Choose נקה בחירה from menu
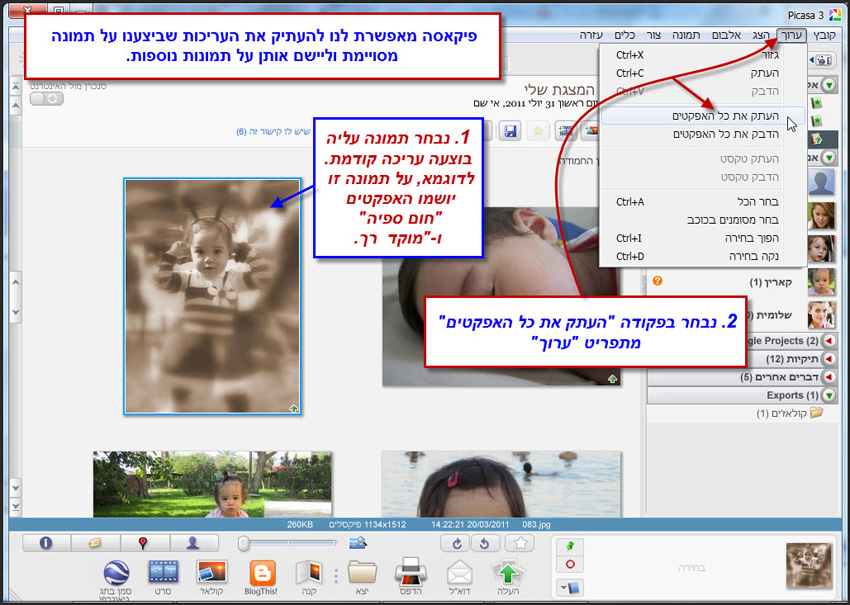 [x=703, y=256]
